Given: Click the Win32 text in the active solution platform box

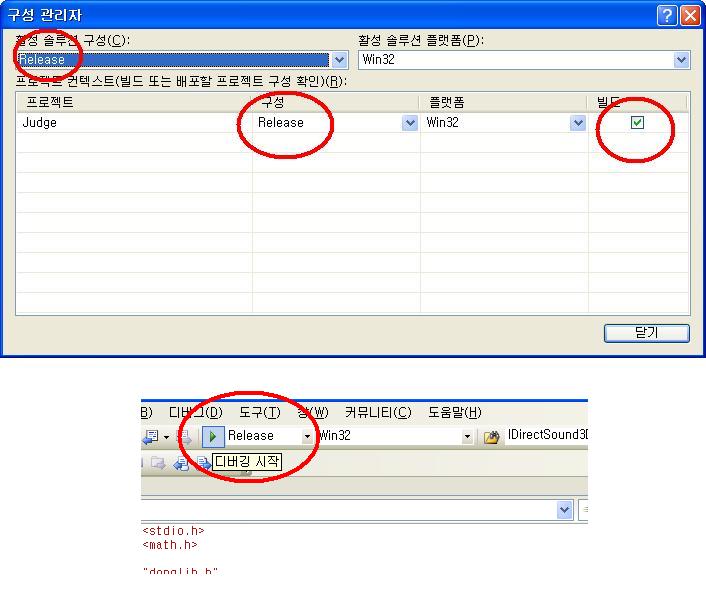Looking at the screenshot, I should point(378,59).
